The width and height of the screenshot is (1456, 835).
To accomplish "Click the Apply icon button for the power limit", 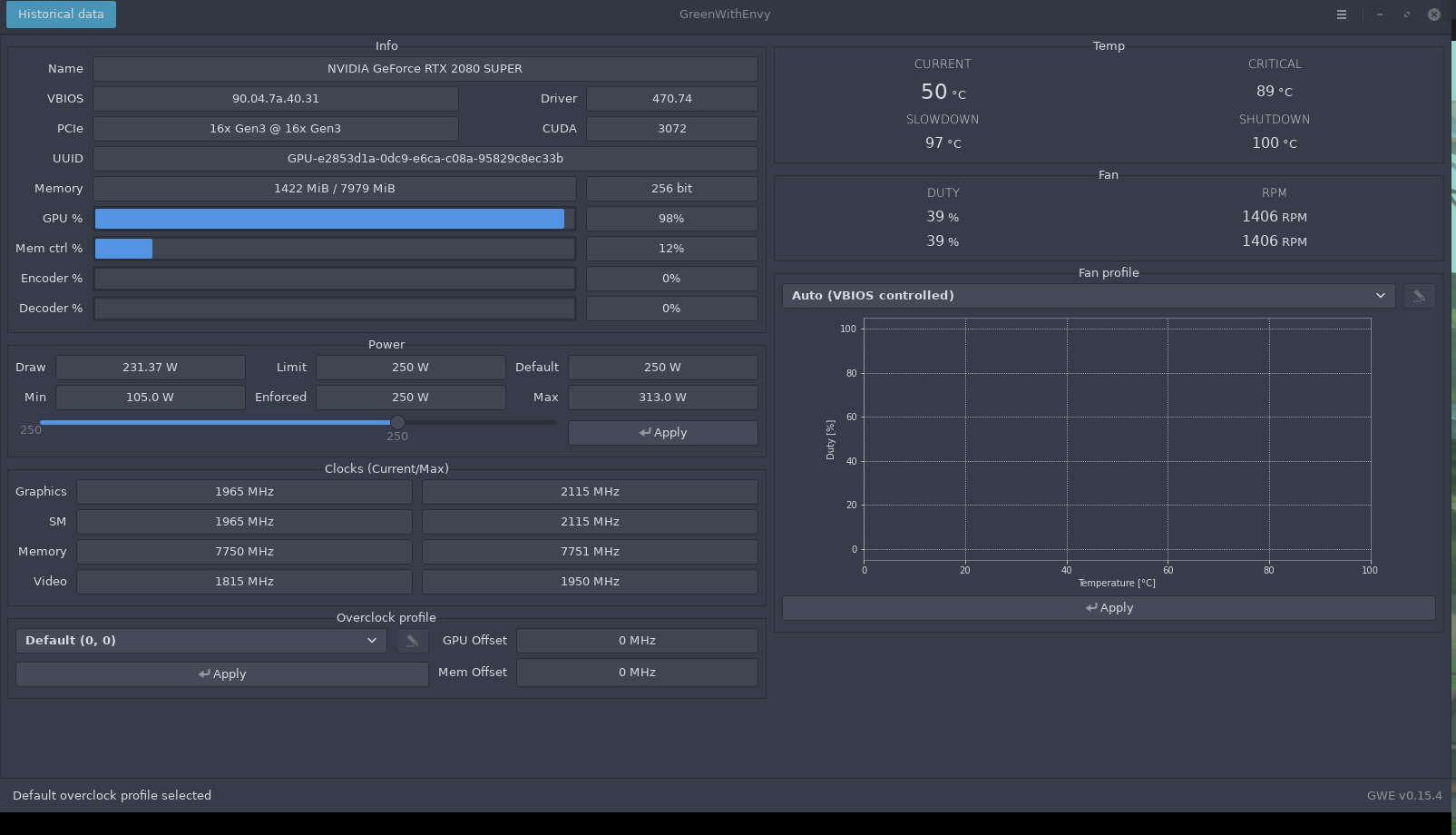I will (662, 432).
